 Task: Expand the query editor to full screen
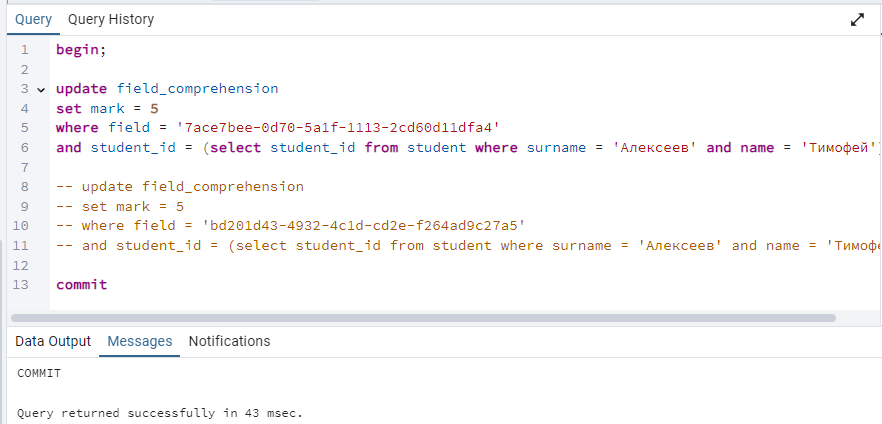pyautogui.click(x=857, y=20)
